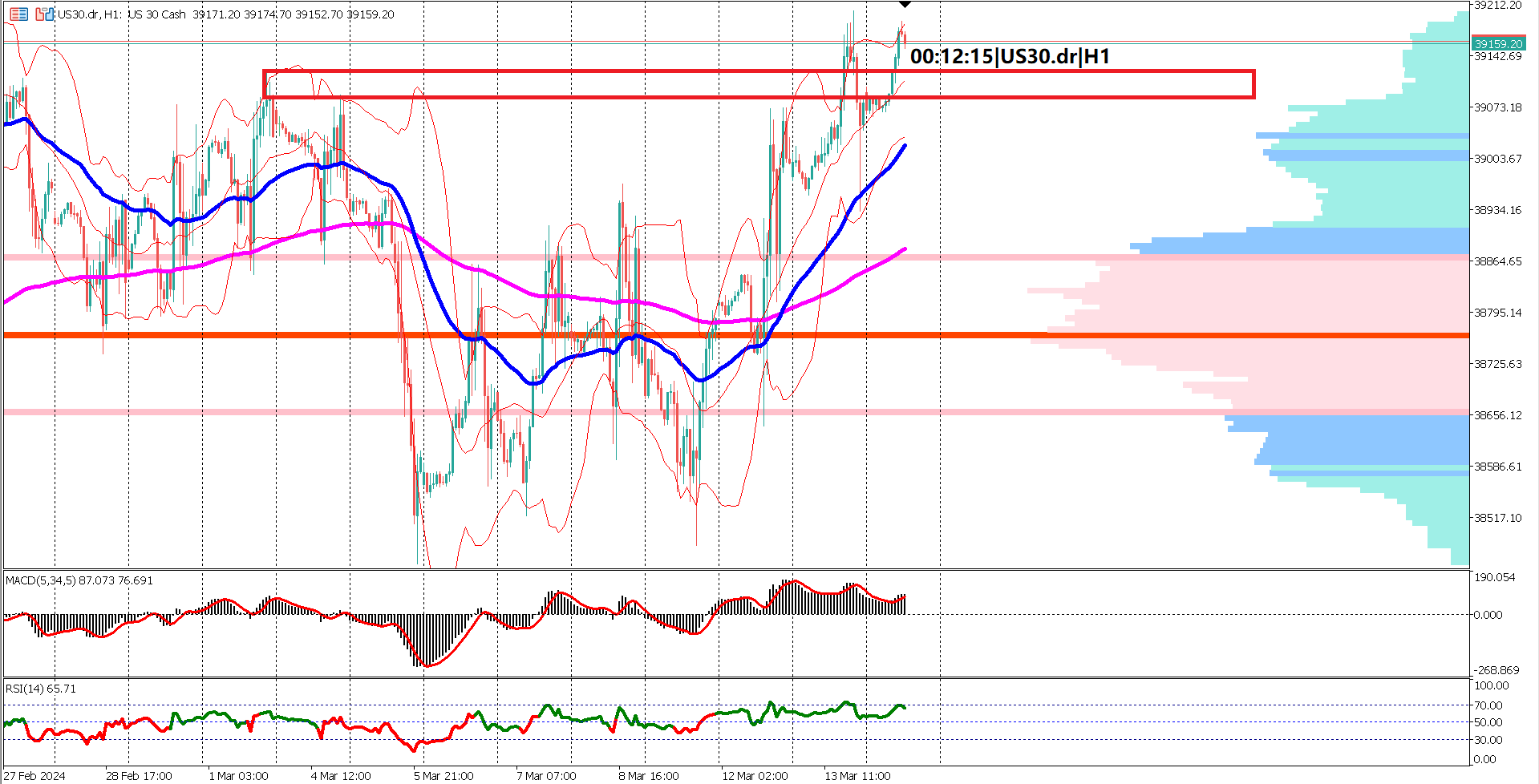The image size is (1539, 784).
Task: Click the black arrow marker above the latest candle
Action: pyautogui.click(x=905, y=5)
